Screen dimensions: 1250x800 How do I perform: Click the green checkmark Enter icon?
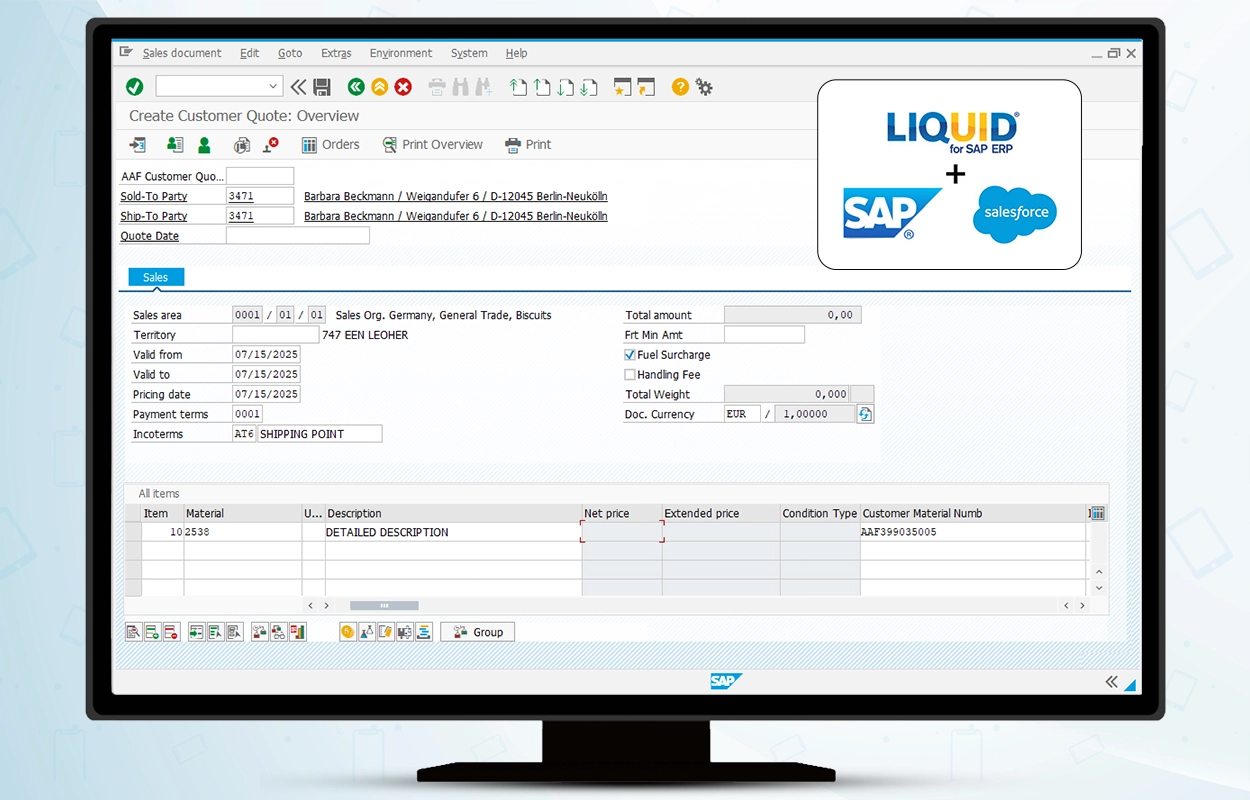tap(135, 87)
